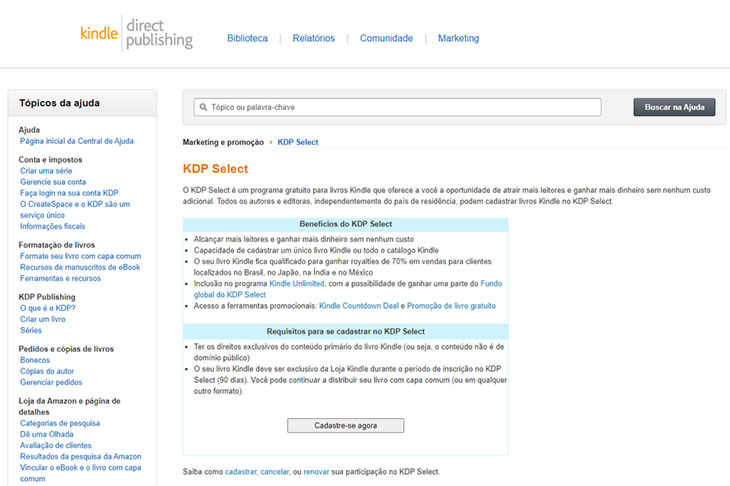The width and height of the screenshot is (730, 486).
Task: Open Categorias de pesquisa link
Action: (60, 423)
